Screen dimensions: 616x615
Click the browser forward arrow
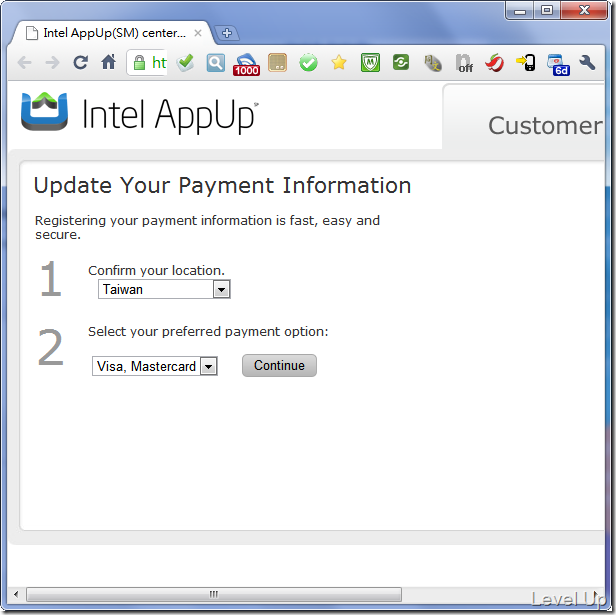pyautogui.click(x=52, y=62)
